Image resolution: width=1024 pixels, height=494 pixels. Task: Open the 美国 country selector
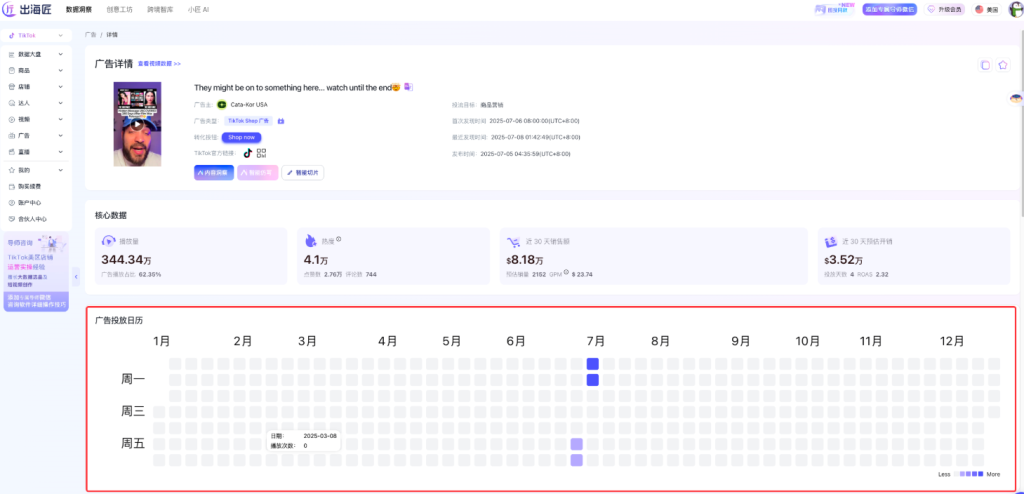(986, 9)
